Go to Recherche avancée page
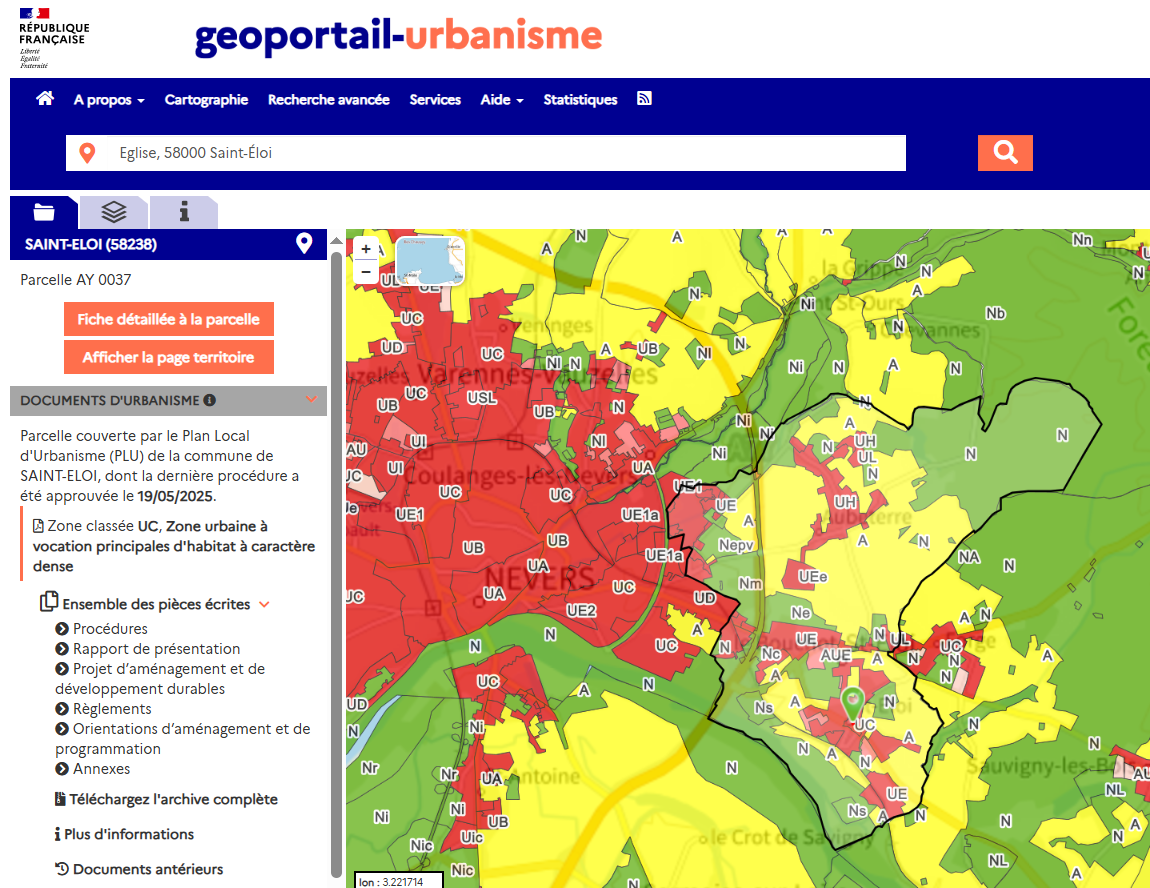The image size is (1150, 888). pyautogui.click(x=328, y=100)
